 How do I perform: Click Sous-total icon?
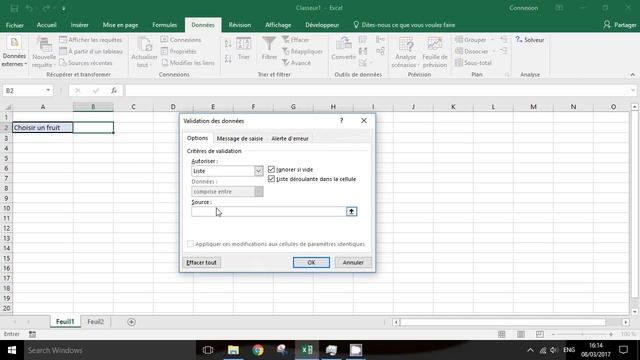[473, 63]
